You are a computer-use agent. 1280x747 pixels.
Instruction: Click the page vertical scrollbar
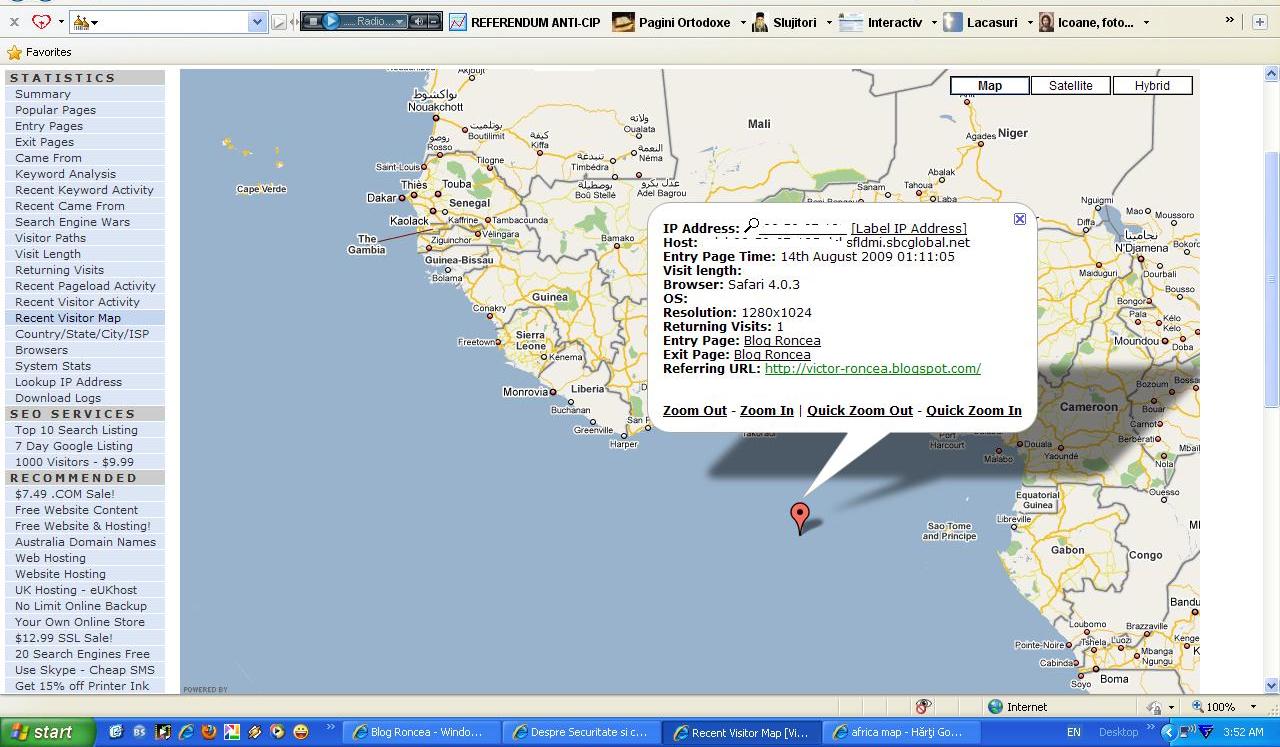coord(1272,280)
